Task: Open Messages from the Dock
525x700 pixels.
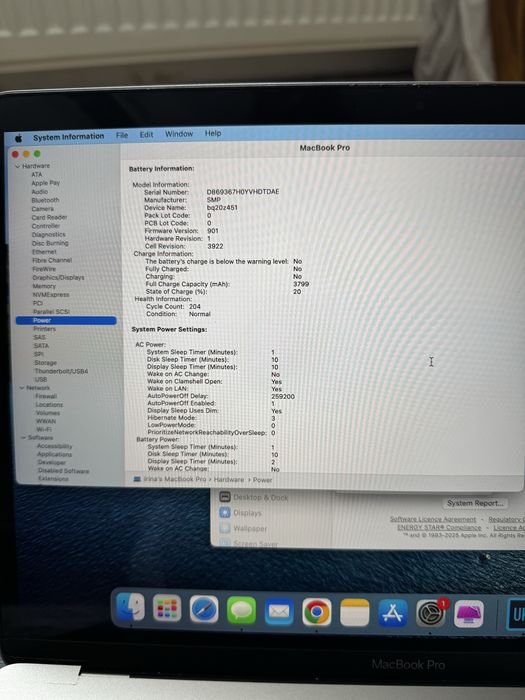Action: [x=241, y=610]
